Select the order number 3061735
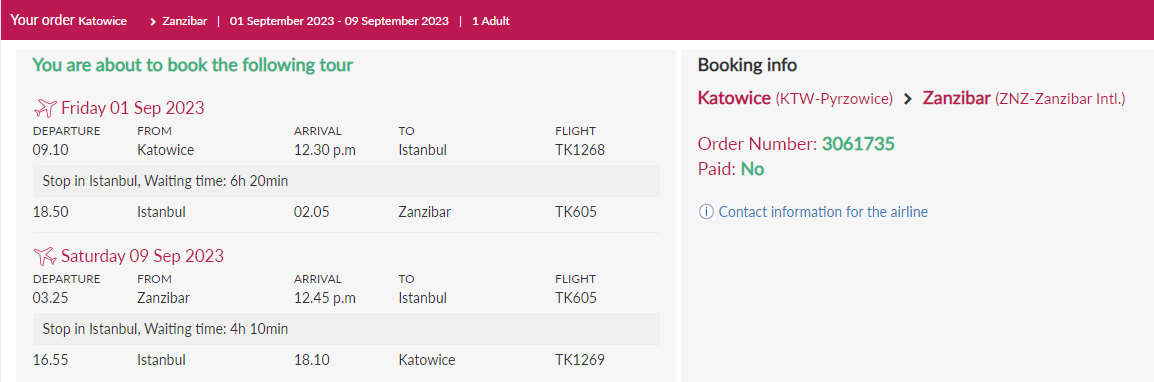This screenshot has width=1154, height=382. 858,144
